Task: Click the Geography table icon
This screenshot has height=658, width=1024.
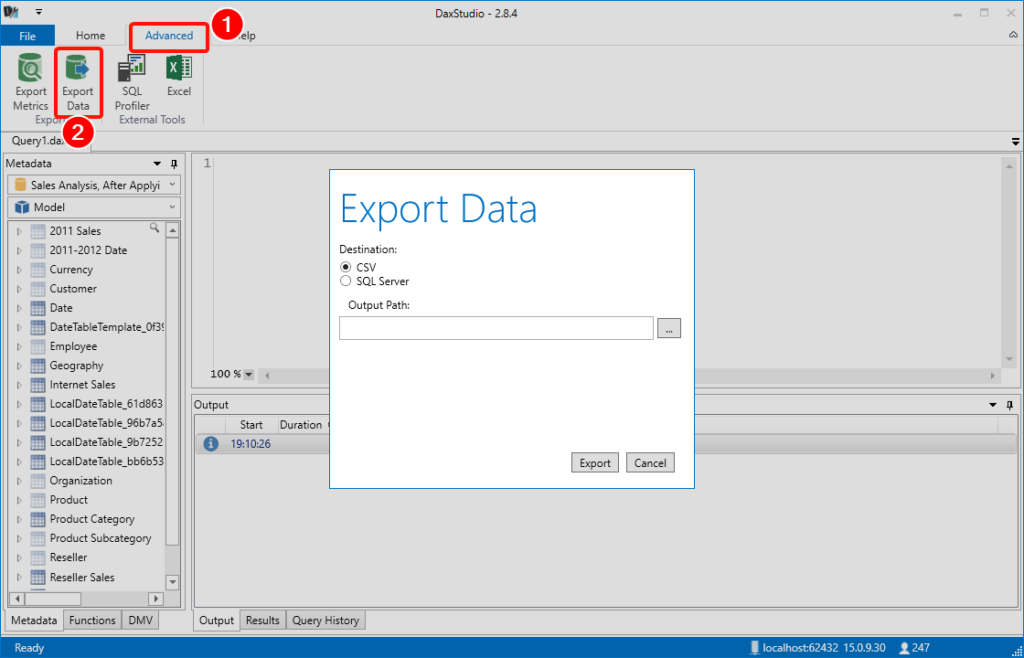Action: 38,366
